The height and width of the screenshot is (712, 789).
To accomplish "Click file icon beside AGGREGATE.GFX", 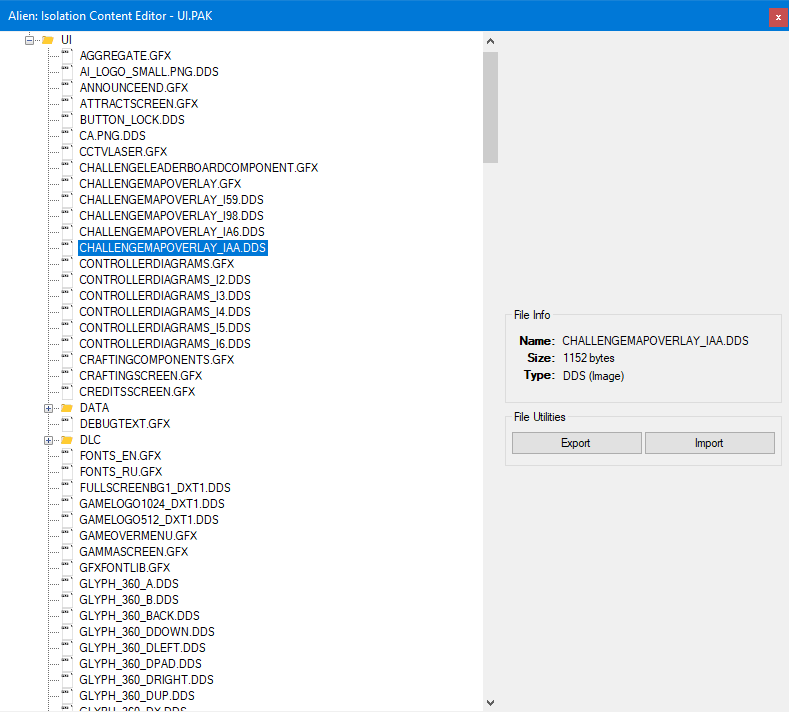I will (x=67, y=55).
